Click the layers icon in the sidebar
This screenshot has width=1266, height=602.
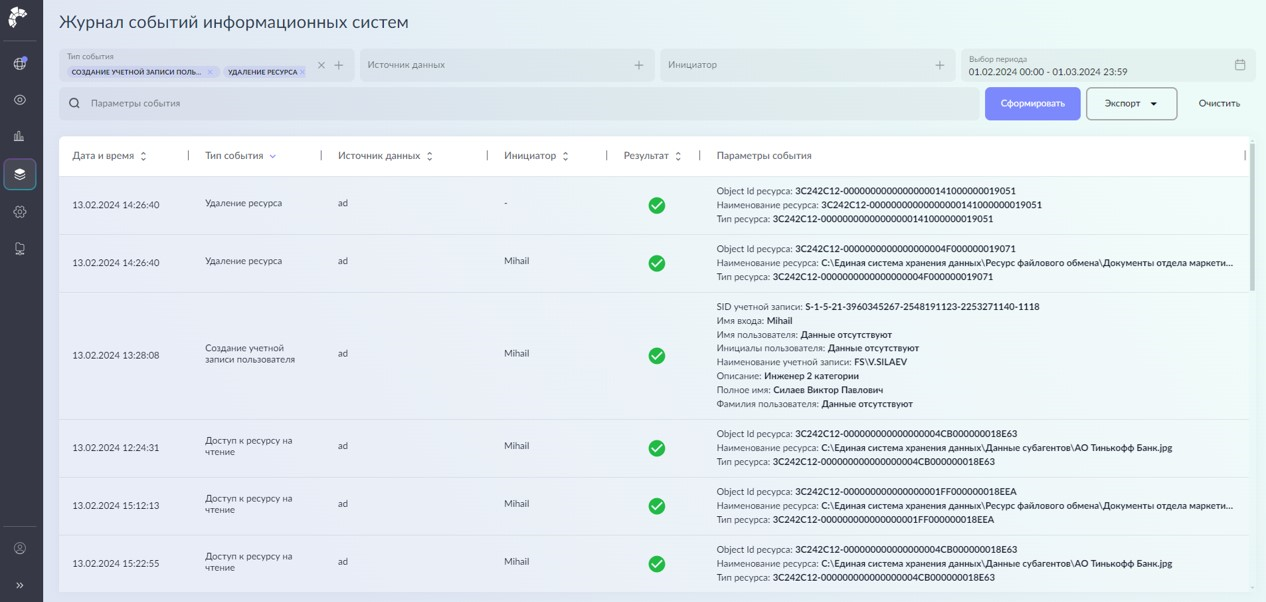pyautogui.click(x=20, y=174)
